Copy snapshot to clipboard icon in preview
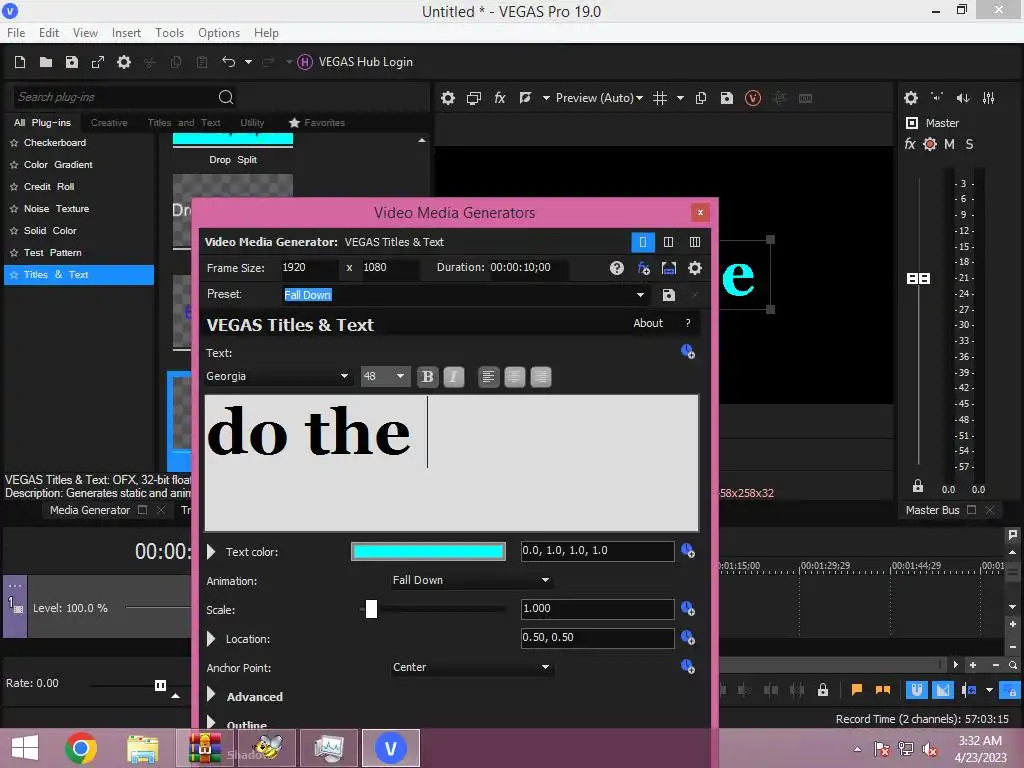The image size is (1024, 768). pos(701,98)
